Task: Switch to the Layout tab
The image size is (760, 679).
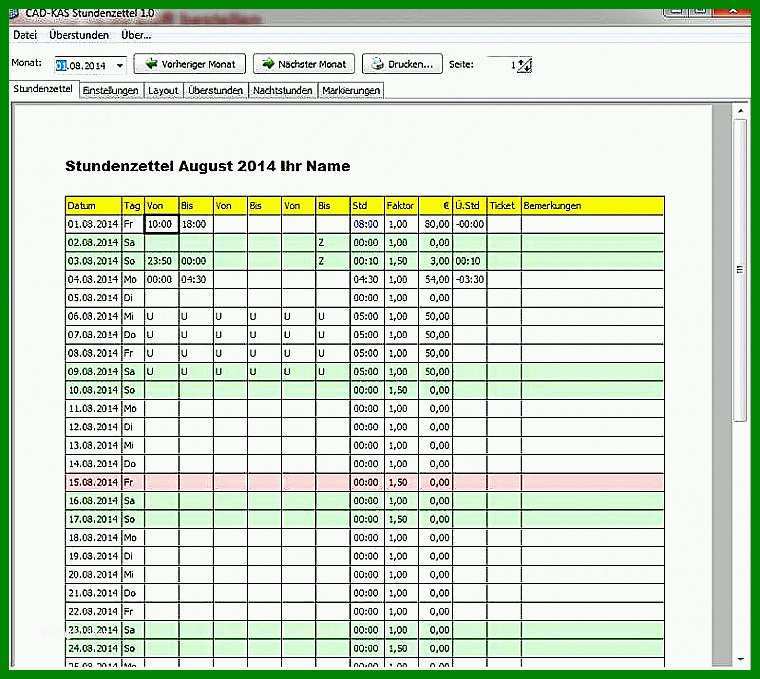Action: tap(163, 91)
